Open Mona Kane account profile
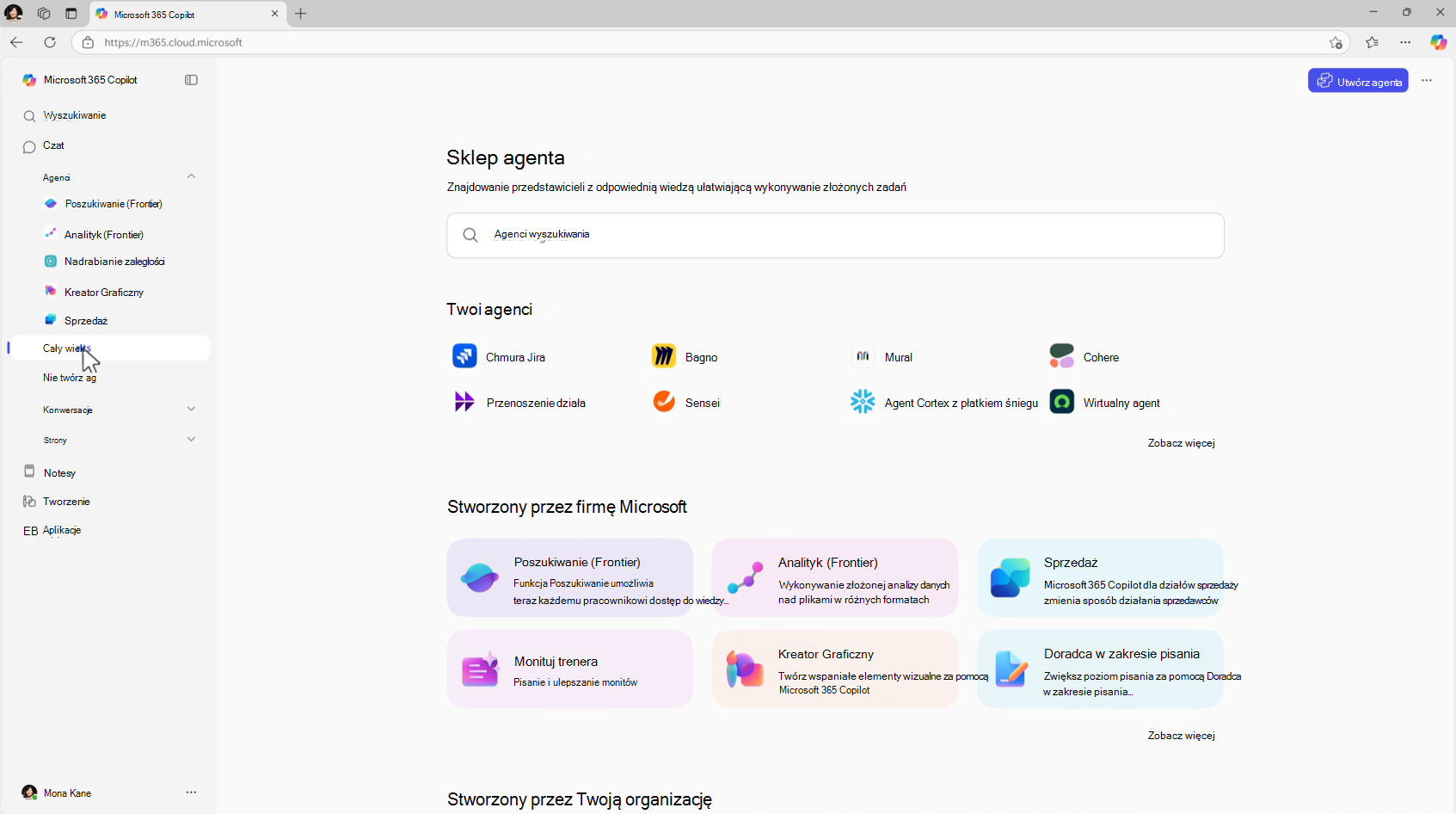 (57, 792)
